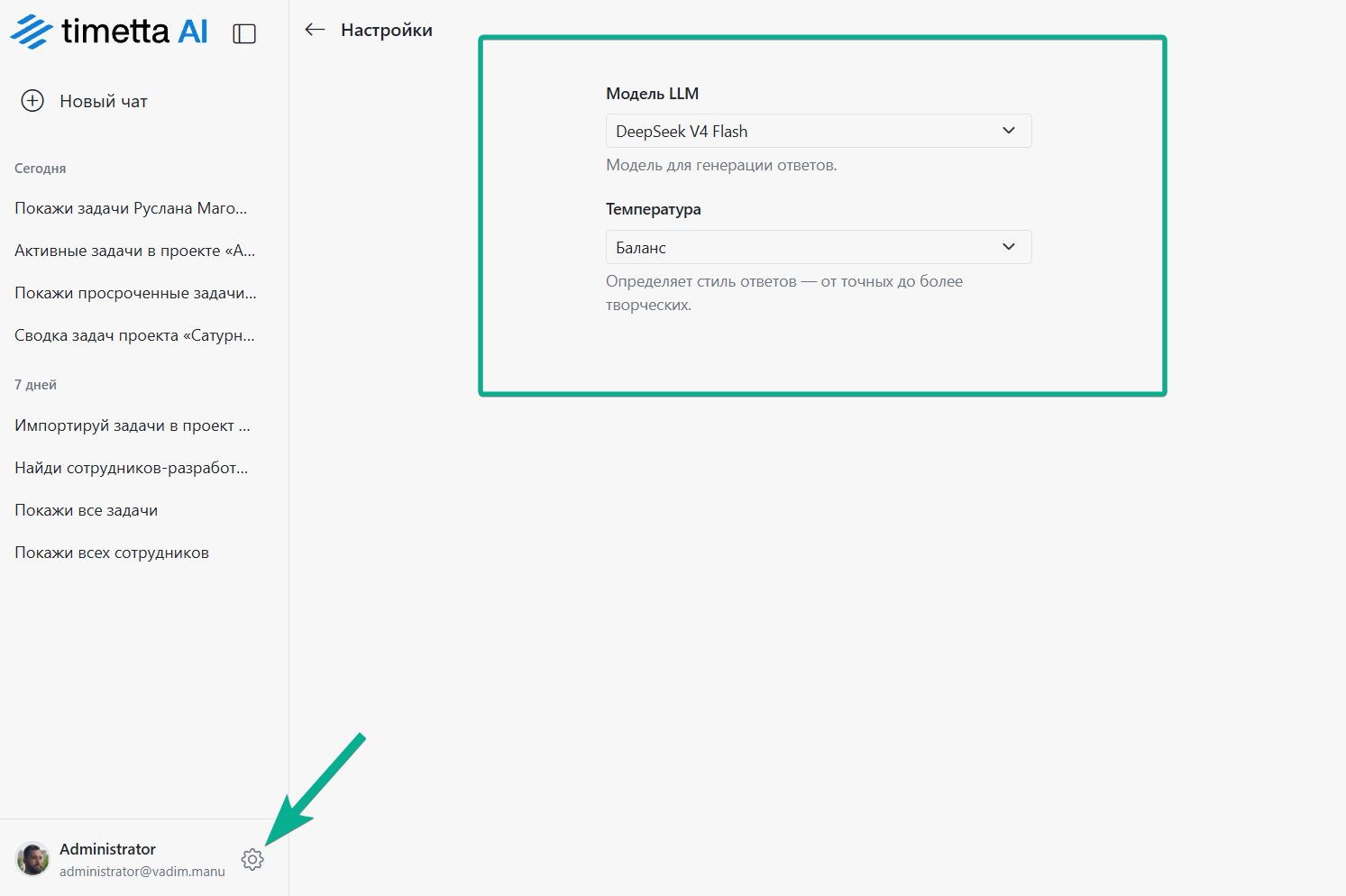Click the timetta AI logo
The width and height of the screenshot is (1346, 896).
[x=109, y=32]
